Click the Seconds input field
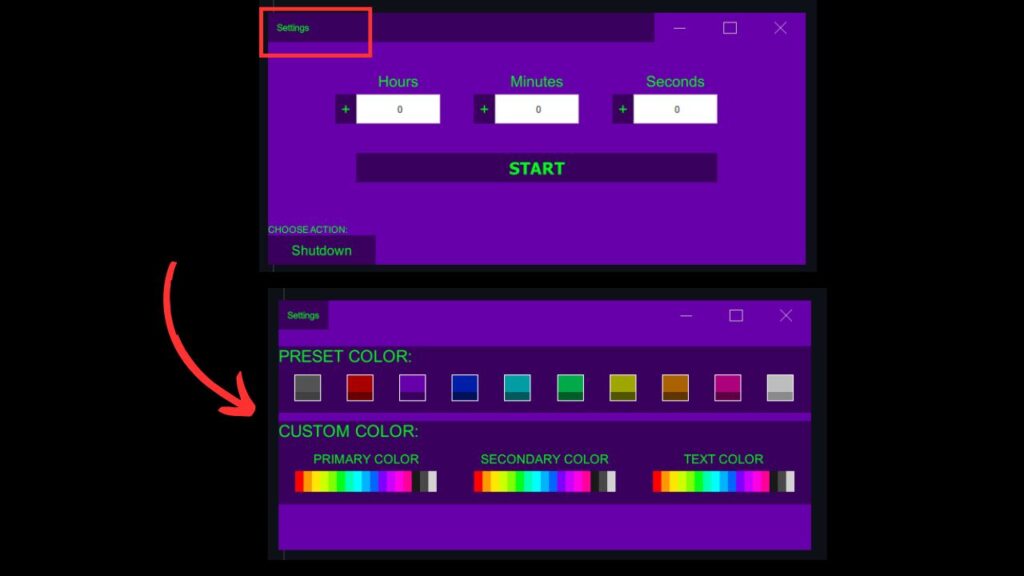This screenshot has height=576, width=1024. tap(675, 109)
